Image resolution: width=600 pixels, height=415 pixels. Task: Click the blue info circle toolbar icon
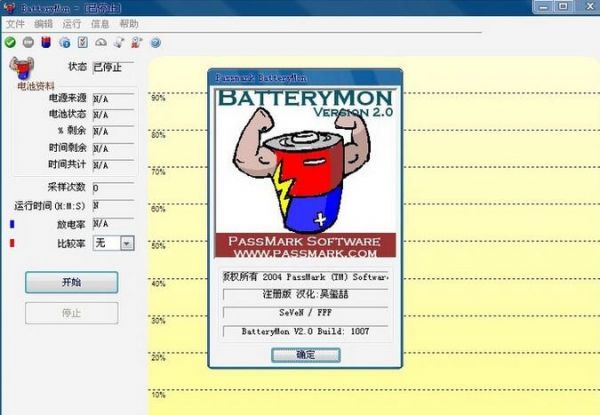[64, 42]
